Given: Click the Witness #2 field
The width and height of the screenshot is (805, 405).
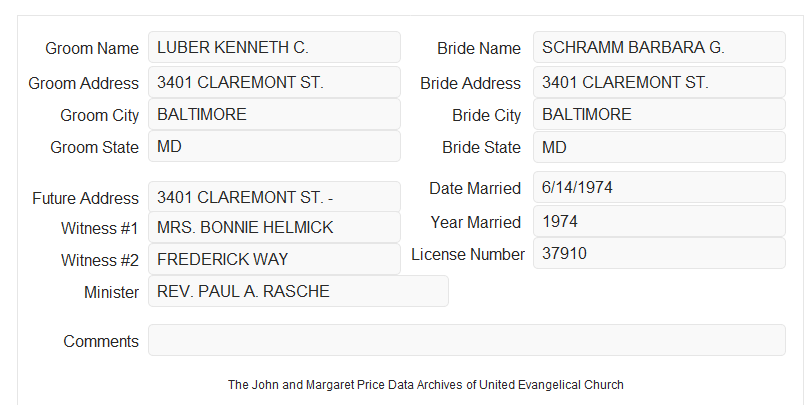Looking at the screenshot, I should point(274,259).
